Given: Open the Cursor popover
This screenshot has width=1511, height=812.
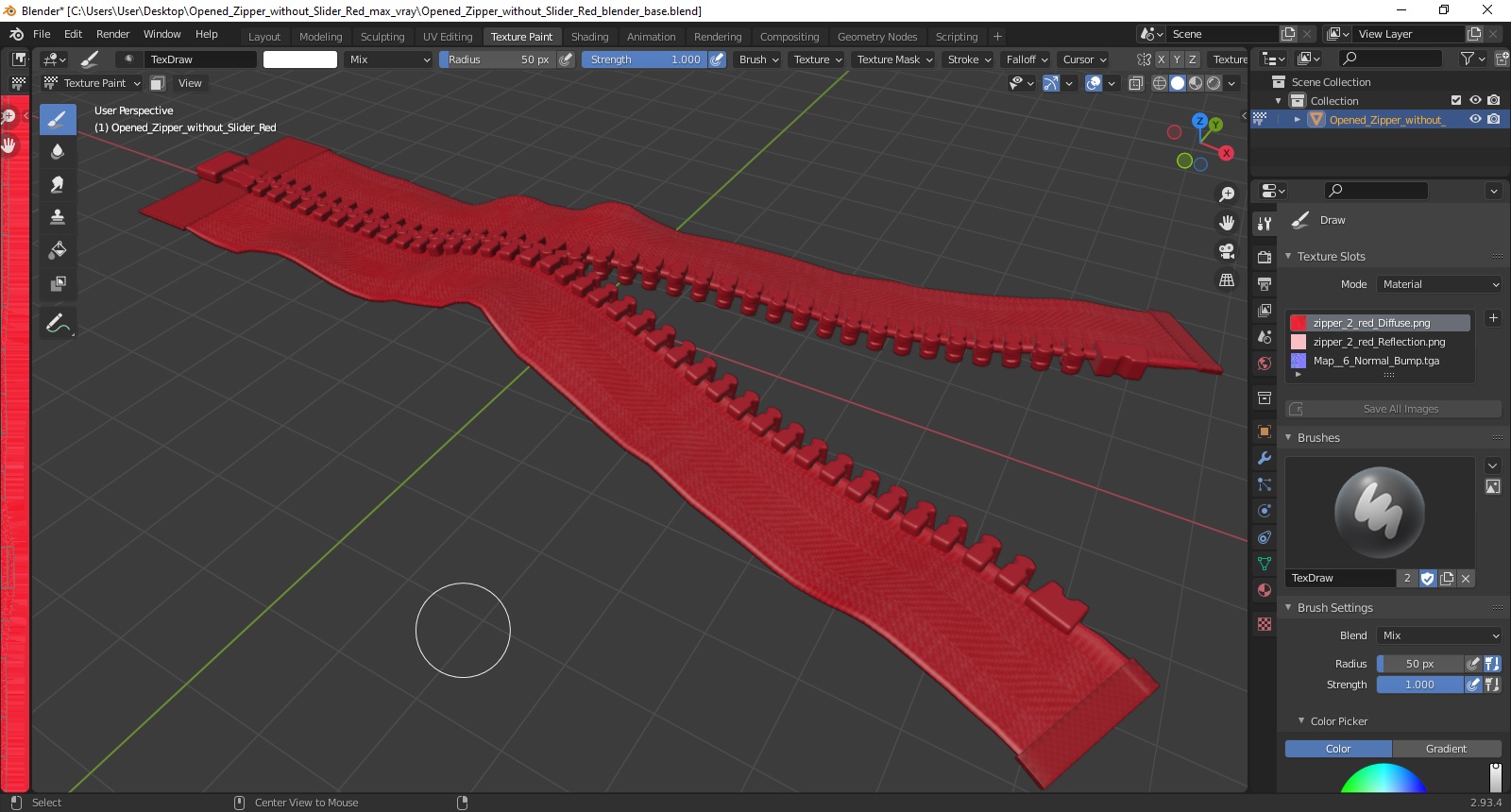Looking at the screenshot, I should click(1084, 59).
